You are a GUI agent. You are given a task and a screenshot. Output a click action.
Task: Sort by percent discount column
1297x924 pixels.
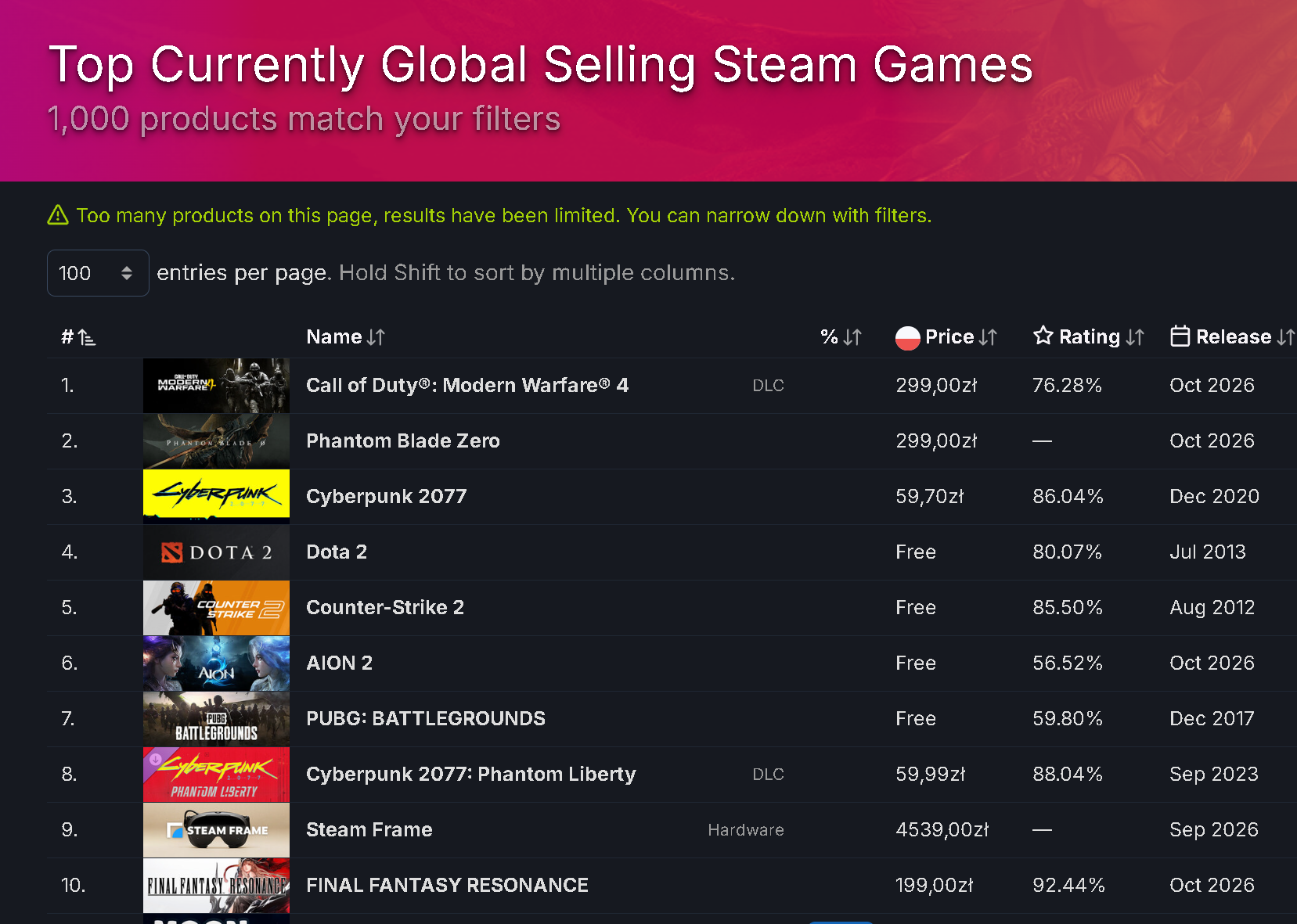(x=841, y=337)
